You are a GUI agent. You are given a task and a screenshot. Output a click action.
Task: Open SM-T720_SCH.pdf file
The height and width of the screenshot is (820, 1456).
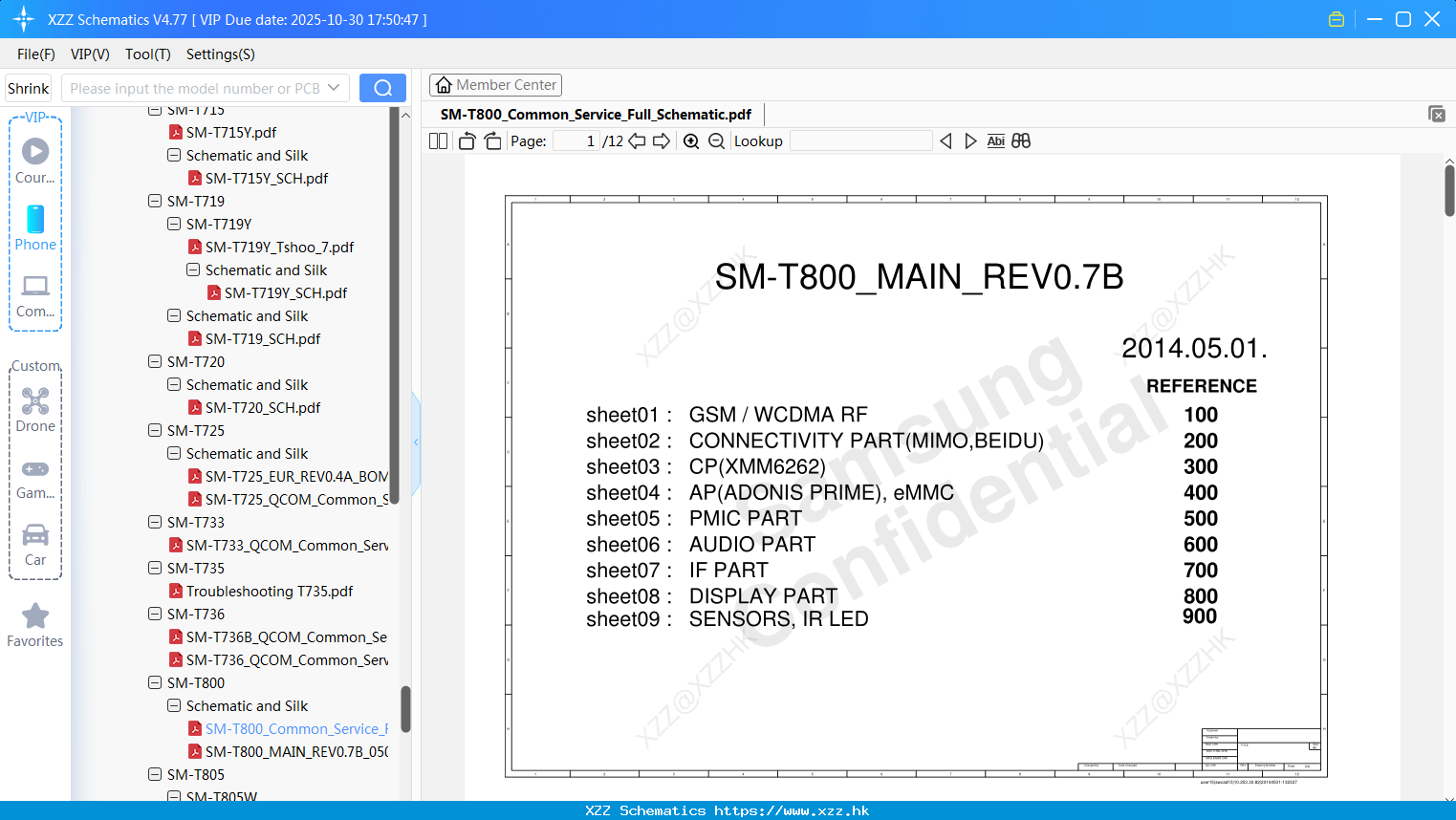263,408
